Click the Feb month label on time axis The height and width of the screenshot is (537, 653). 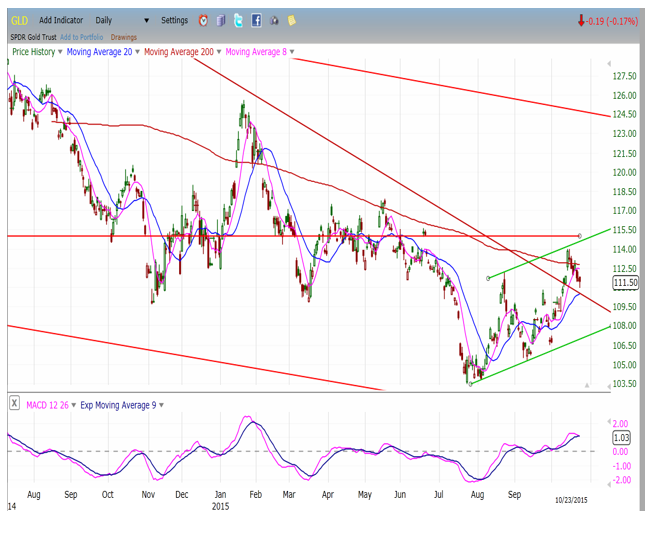point(255,495)
